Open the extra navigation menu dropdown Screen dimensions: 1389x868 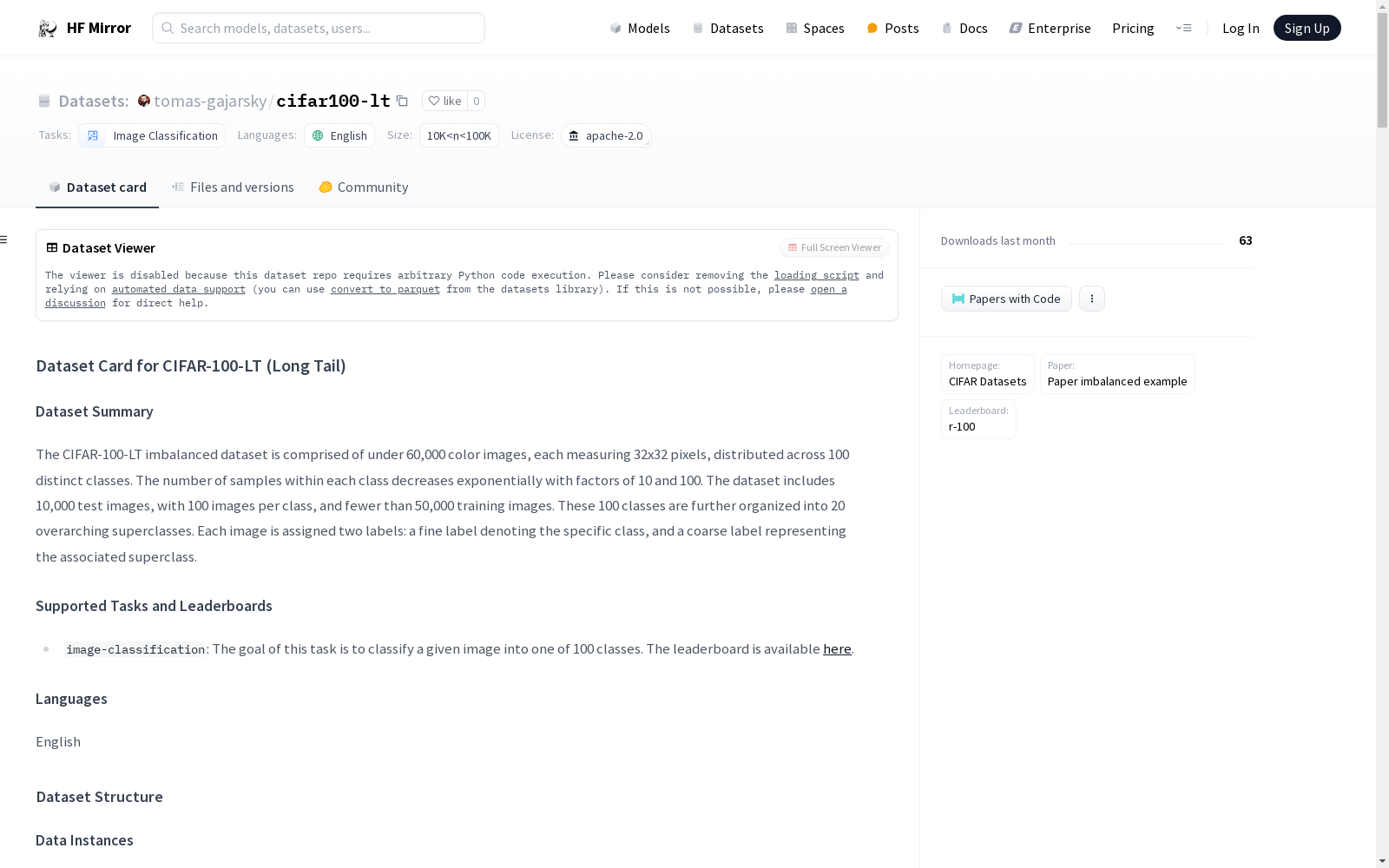click(1183, 28)
